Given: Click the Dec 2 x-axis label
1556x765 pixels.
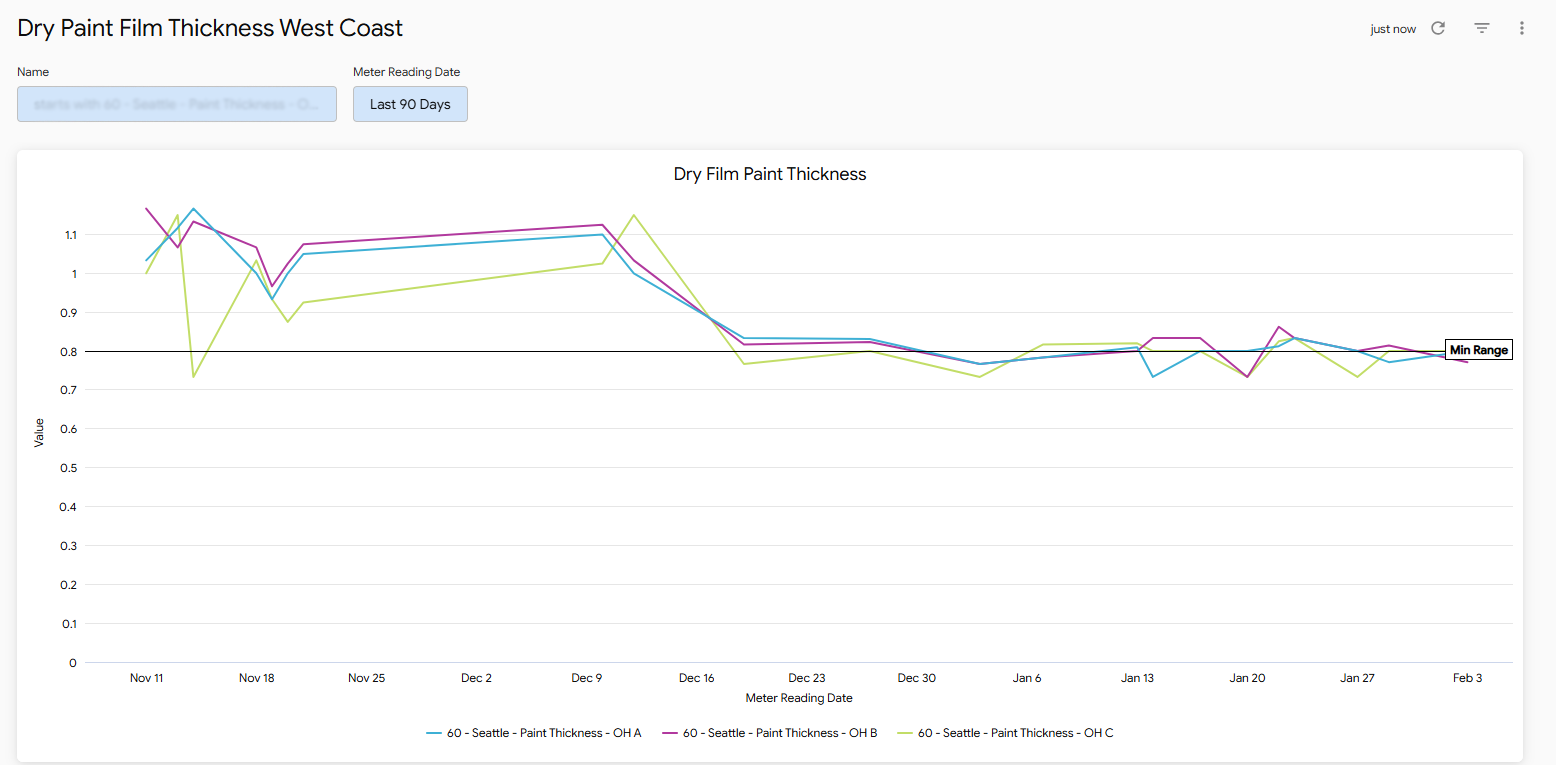Looking at the screenshot, I should (477, 678).
